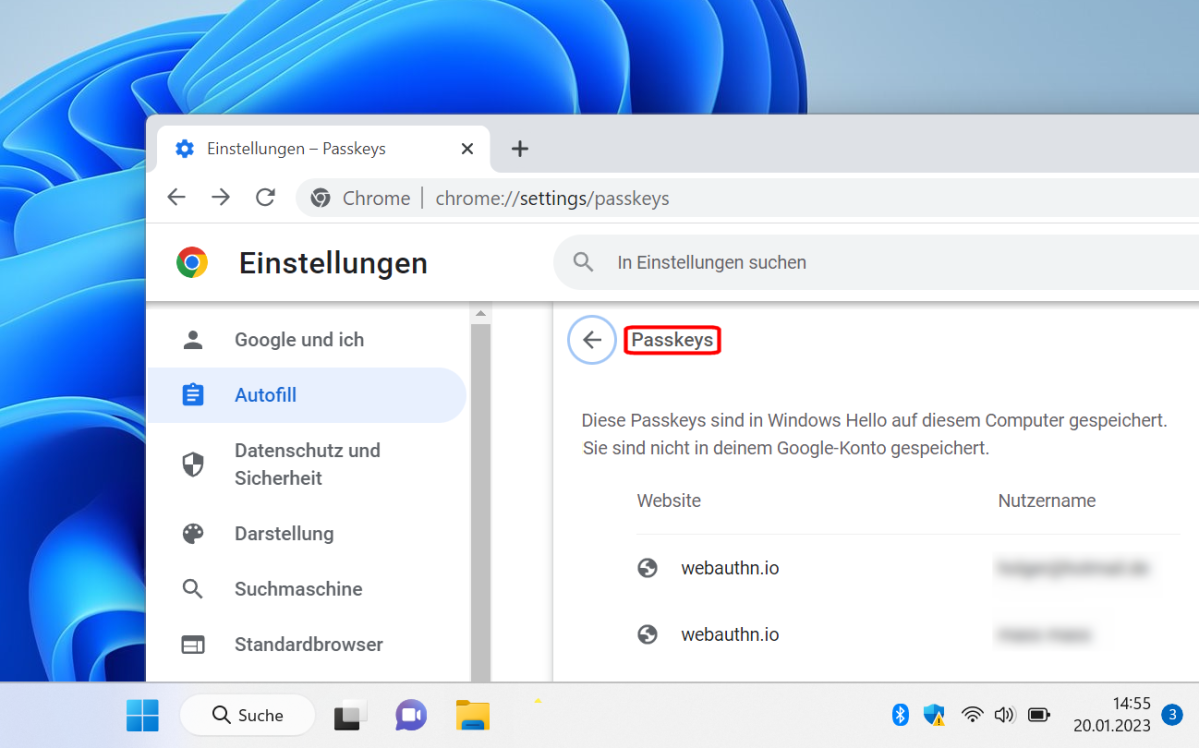Open the notification badge showing 3
1199x748 pixels.
click(1171, 714)
